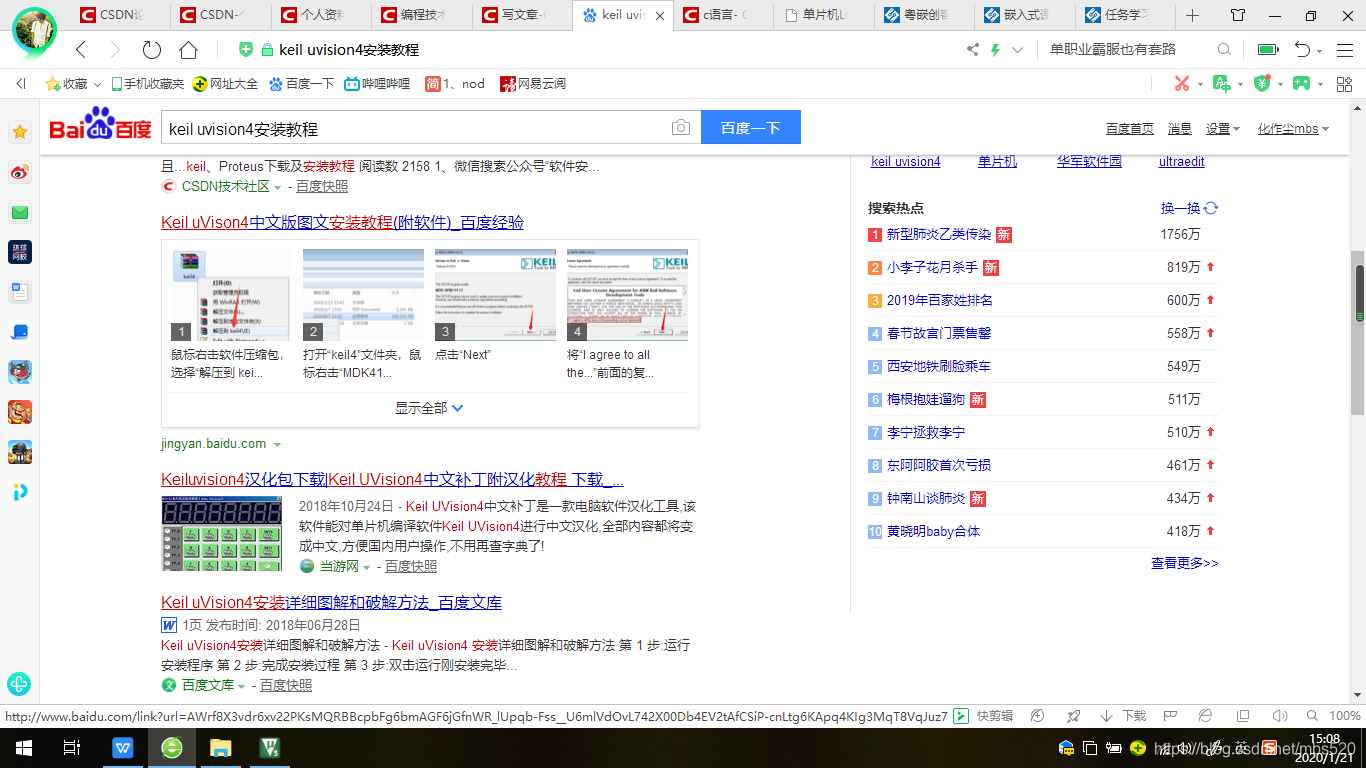Click the user avatar picture
This screenshot has height=768, width=1366.
[35, 31]
